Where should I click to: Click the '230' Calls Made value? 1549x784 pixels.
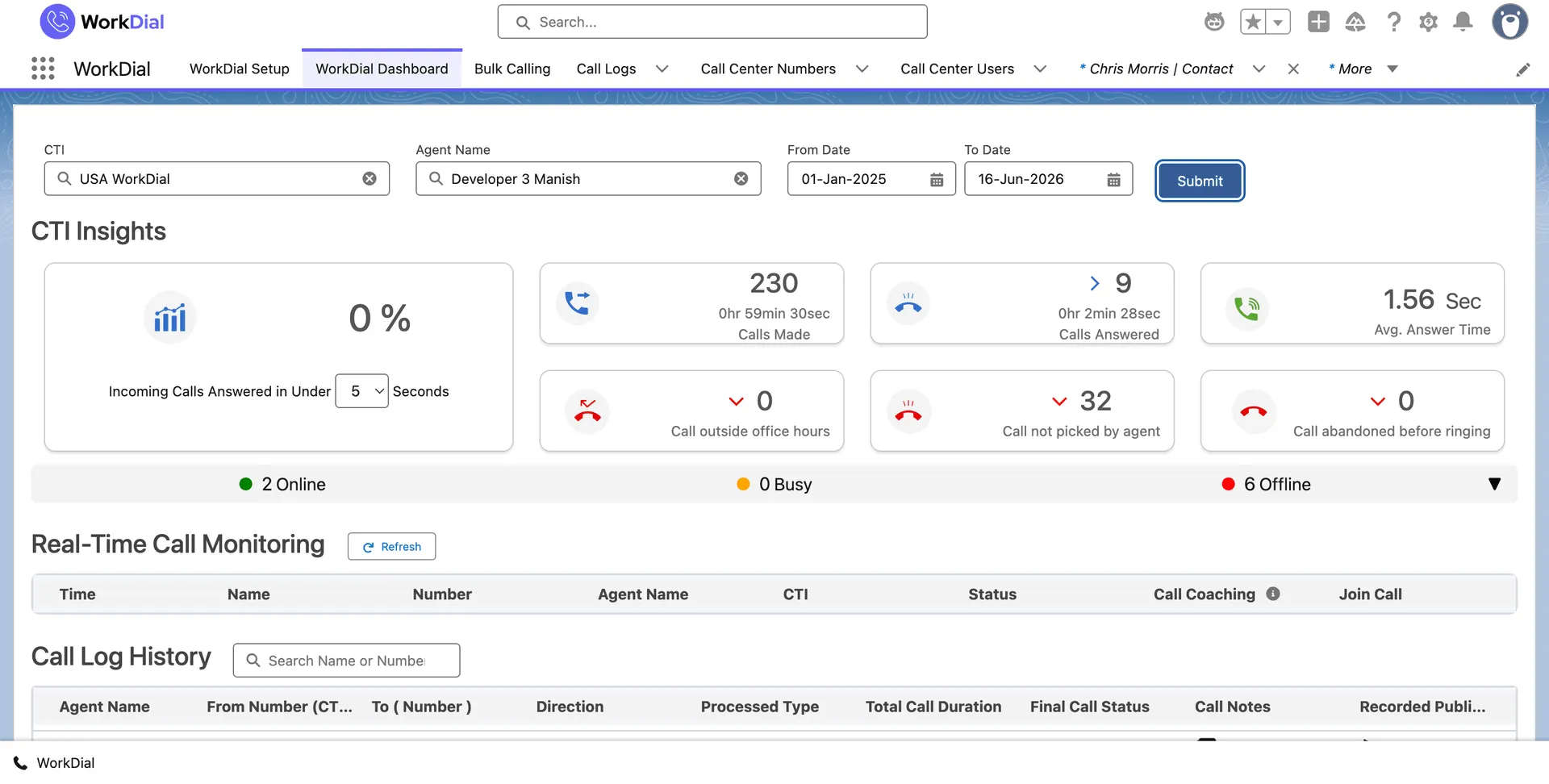[x=774, y=283]
